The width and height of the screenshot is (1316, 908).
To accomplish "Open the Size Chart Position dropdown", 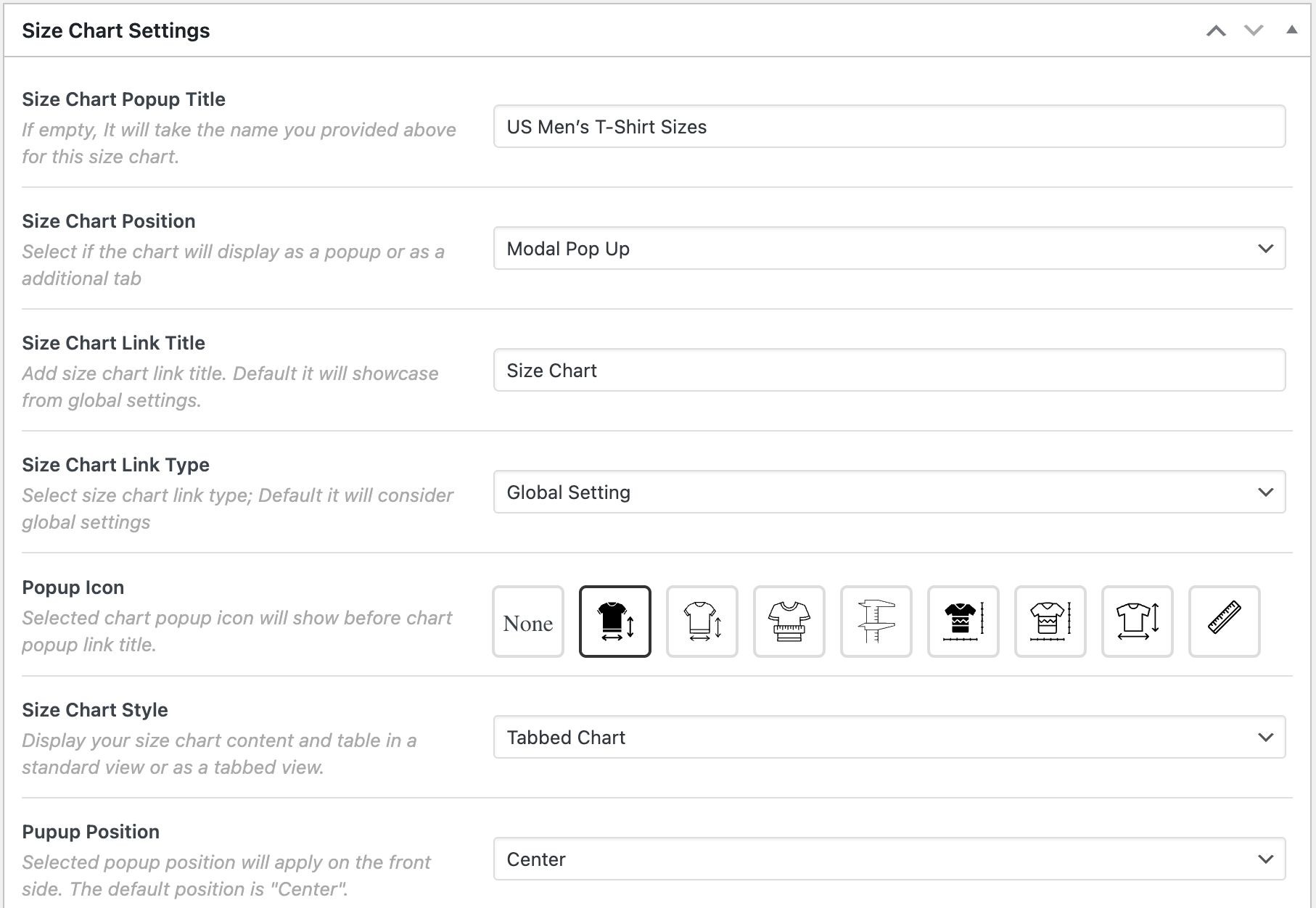I will [889, 249].
